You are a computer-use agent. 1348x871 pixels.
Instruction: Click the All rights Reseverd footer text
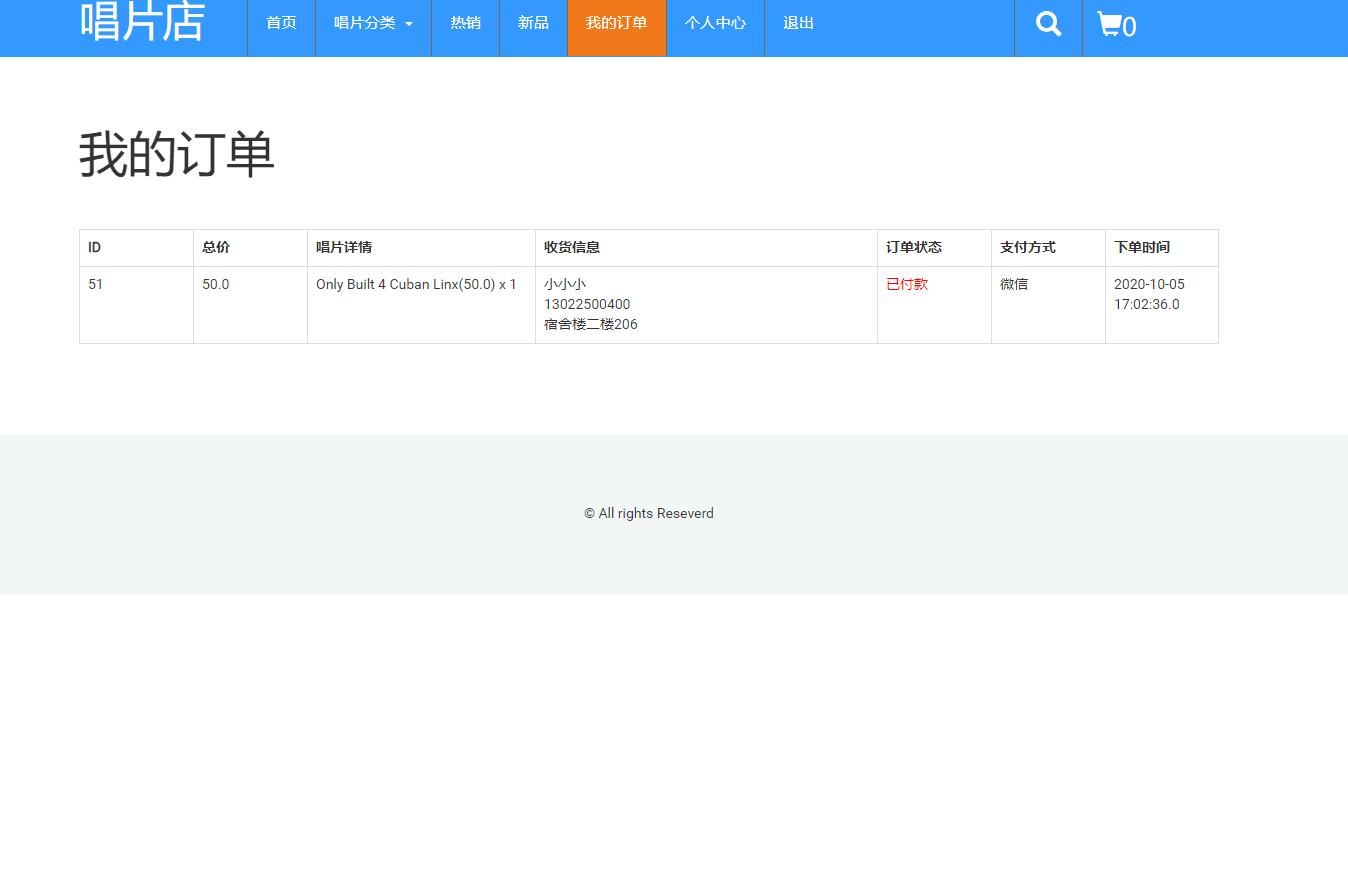648,513
